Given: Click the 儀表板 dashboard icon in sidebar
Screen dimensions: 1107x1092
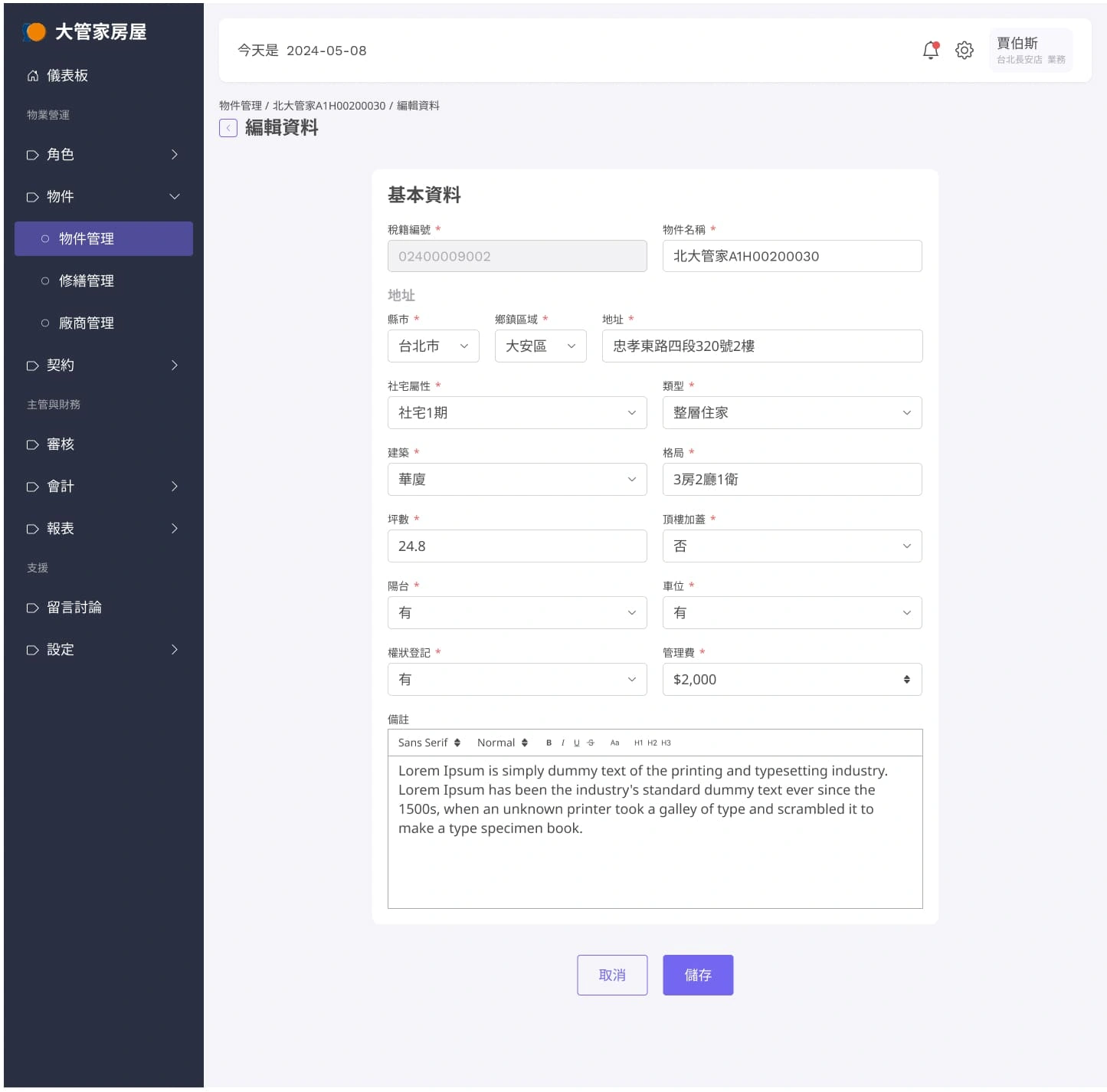Looking at the screenshot, I should coord(33,75).
